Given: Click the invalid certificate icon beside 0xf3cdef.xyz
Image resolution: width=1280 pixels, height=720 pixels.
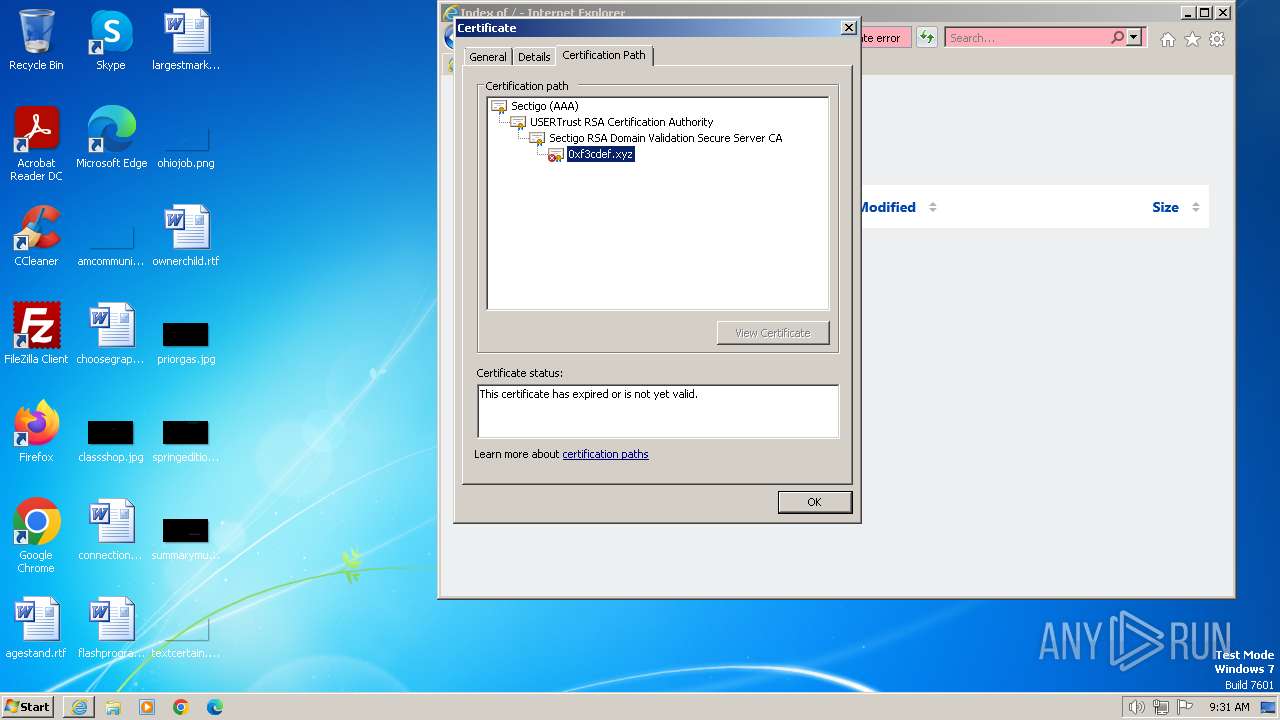Looking at the screenshot, I should 556,154.
